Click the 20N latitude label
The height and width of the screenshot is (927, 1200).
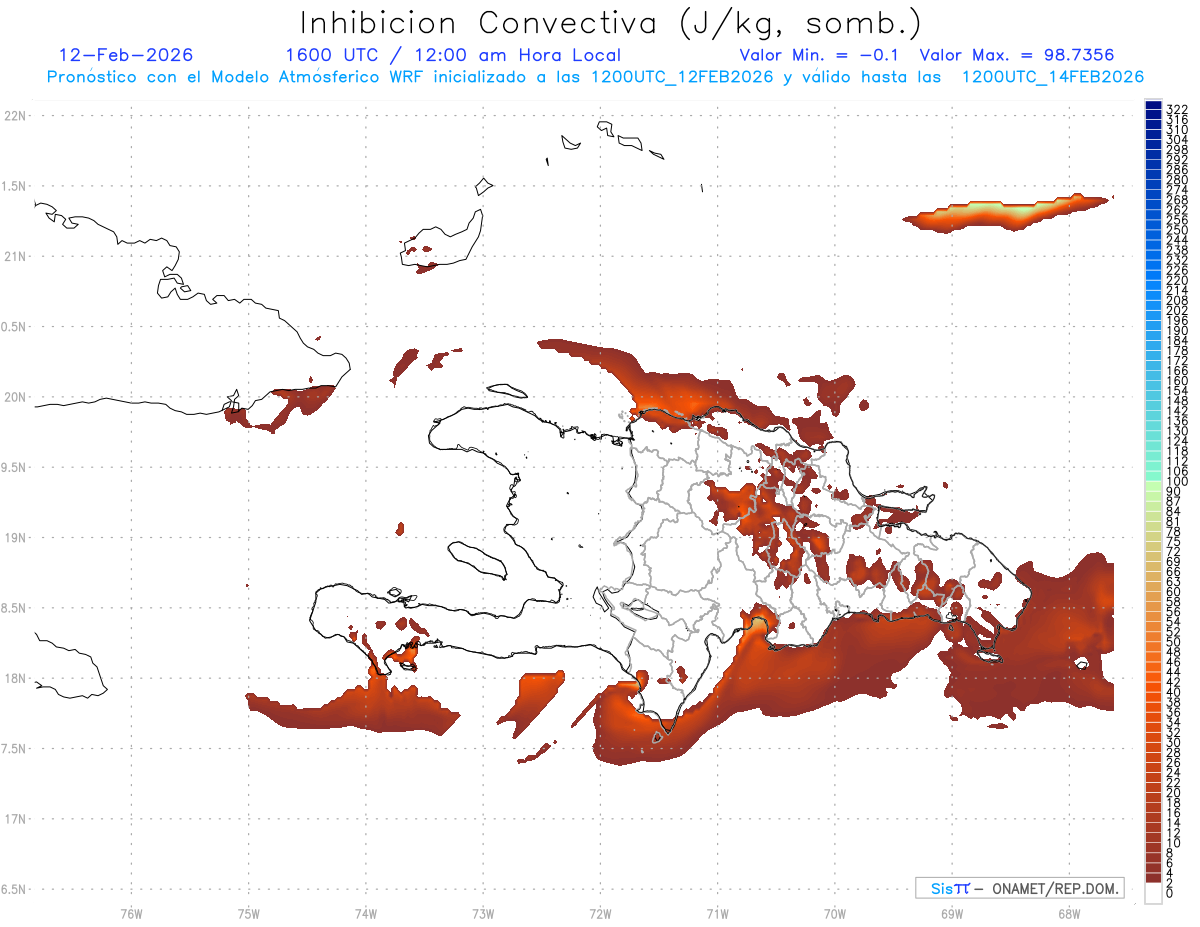pos(14,397)
